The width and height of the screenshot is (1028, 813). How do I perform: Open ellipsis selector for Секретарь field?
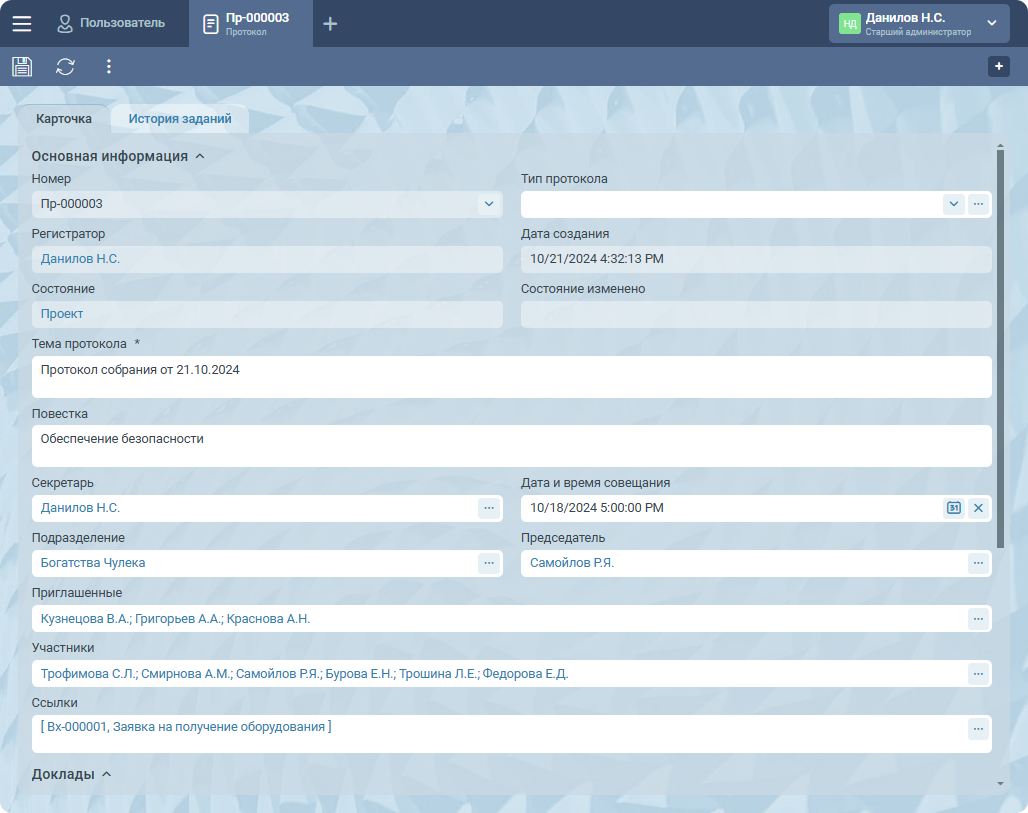489,508
